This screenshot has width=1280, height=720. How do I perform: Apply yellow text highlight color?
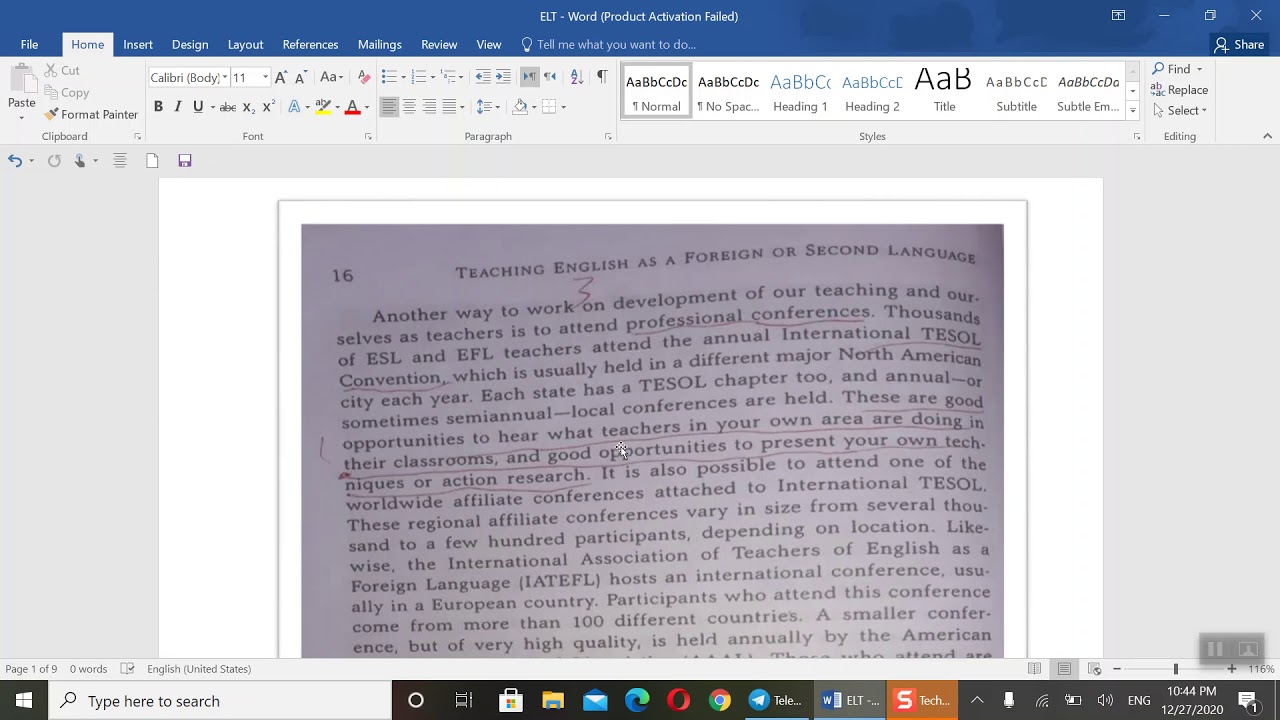323,107
